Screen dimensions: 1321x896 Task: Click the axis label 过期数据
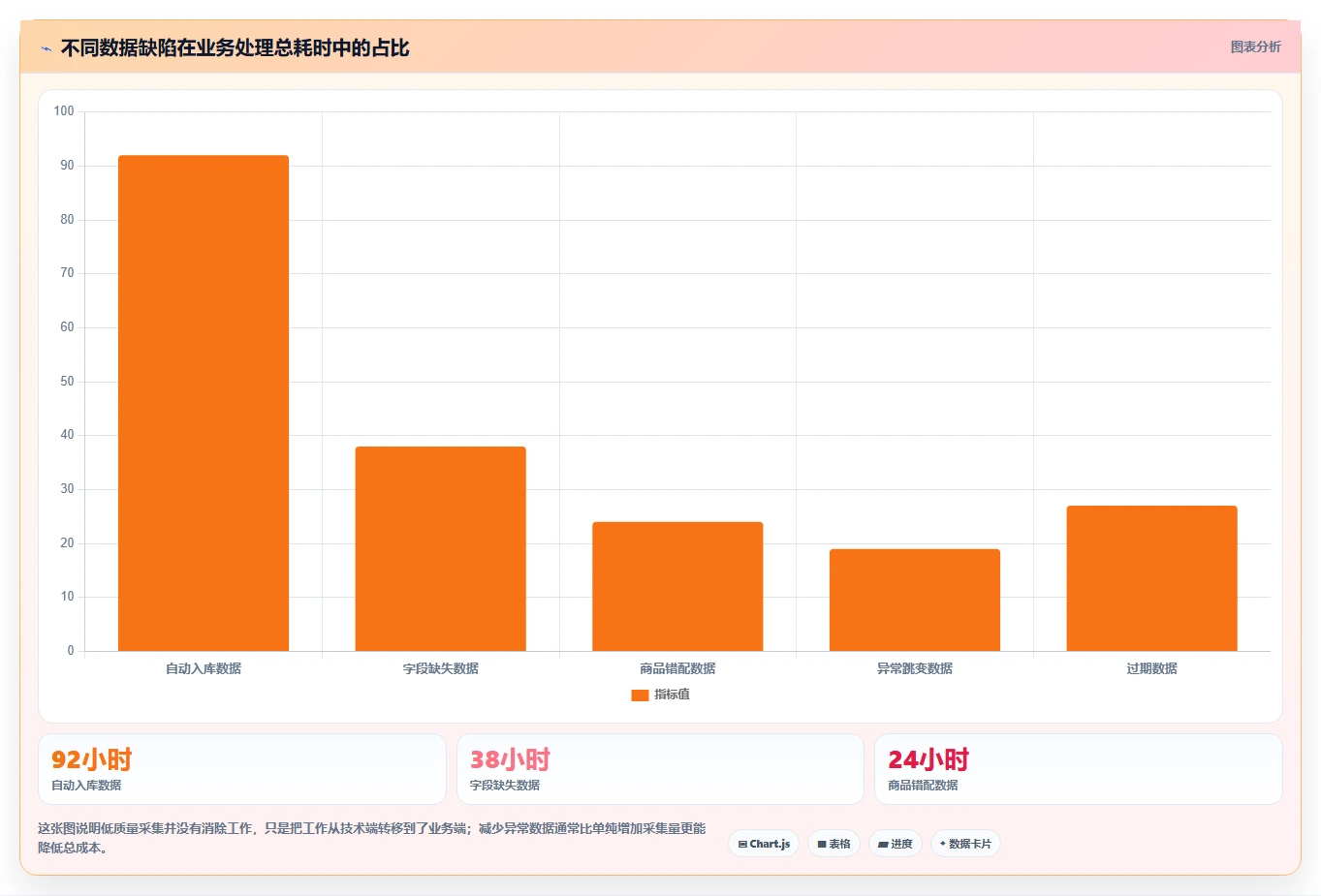pyautogui.click(x=1151, y=668)
